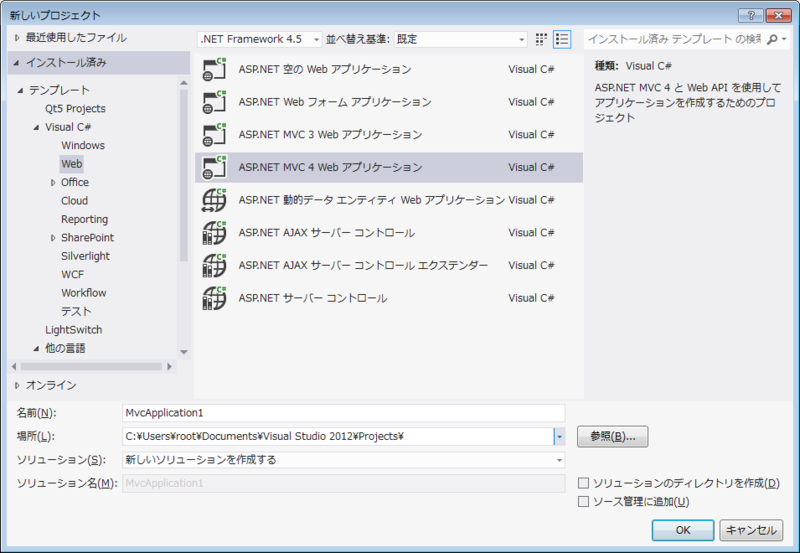Select the Web tree category
The width and height of the screenshot is (800, 553).
coord(71,164)
